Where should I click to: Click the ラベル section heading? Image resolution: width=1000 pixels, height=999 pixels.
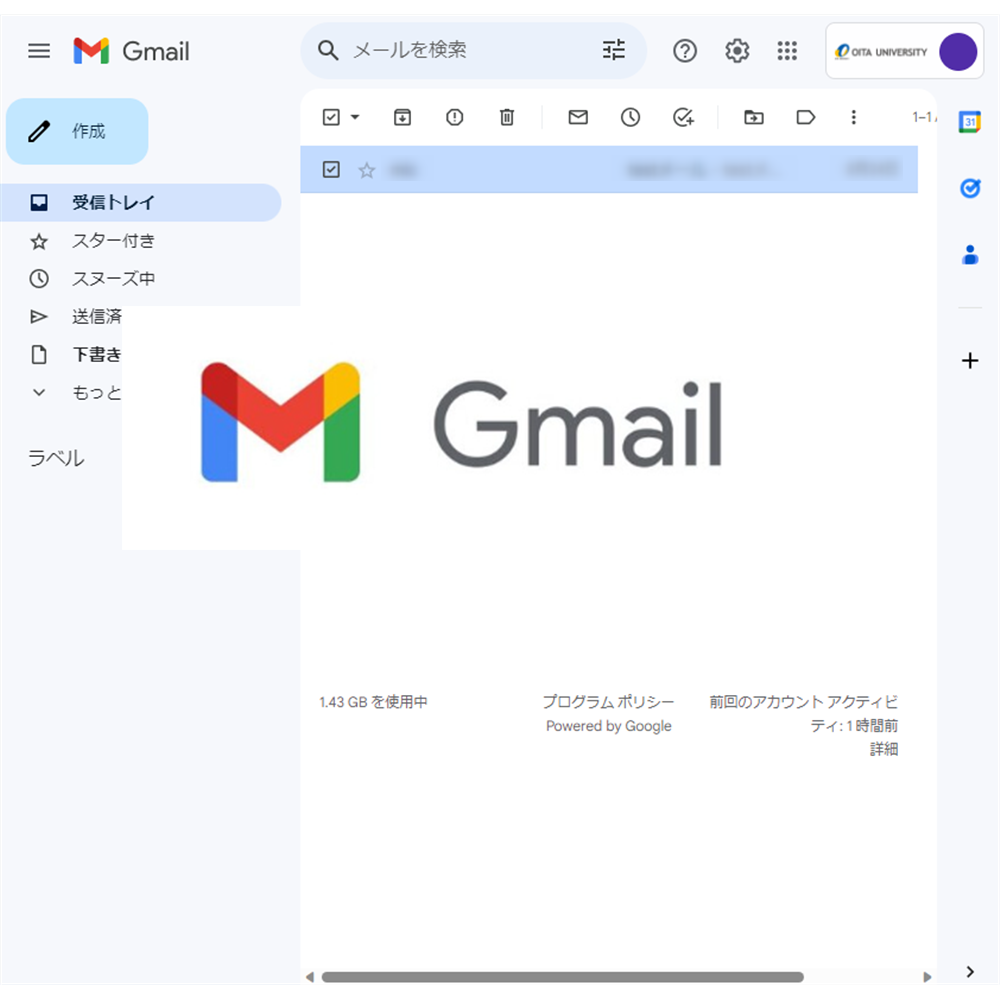(x=56, y=458)
